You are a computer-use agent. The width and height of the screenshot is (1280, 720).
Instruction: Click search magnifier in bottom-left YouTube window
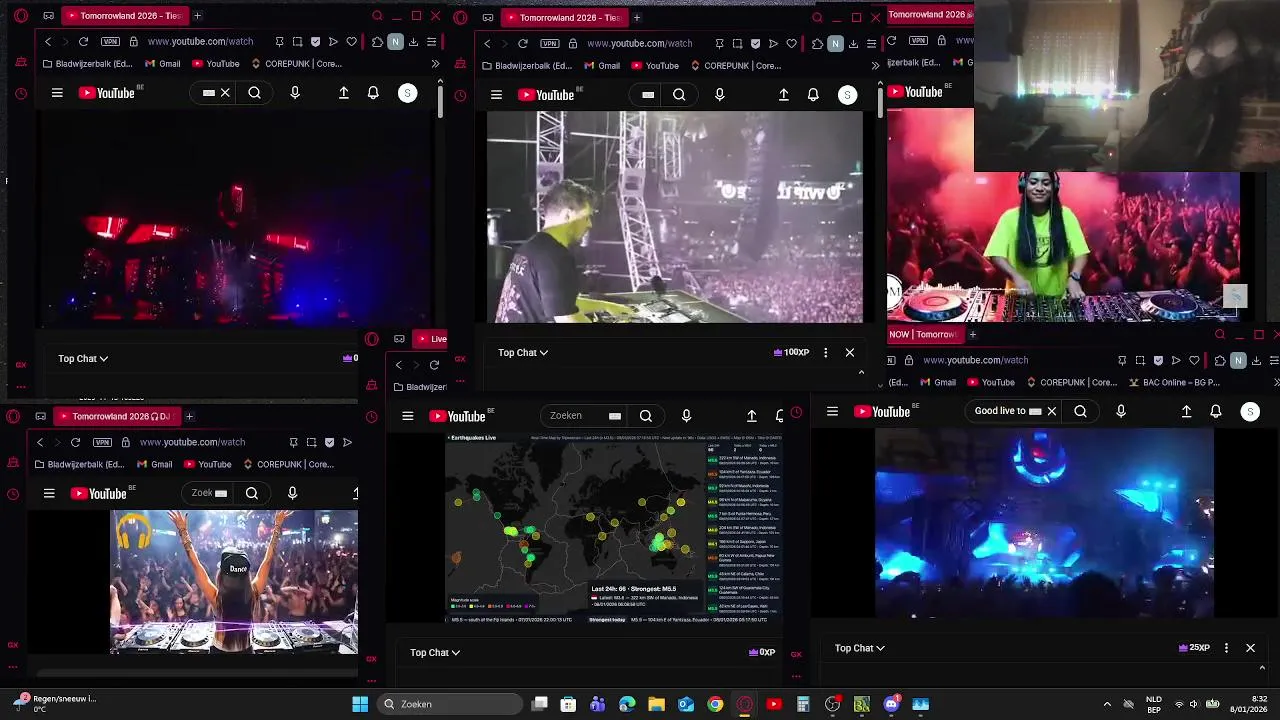click(x=252, y=493)
